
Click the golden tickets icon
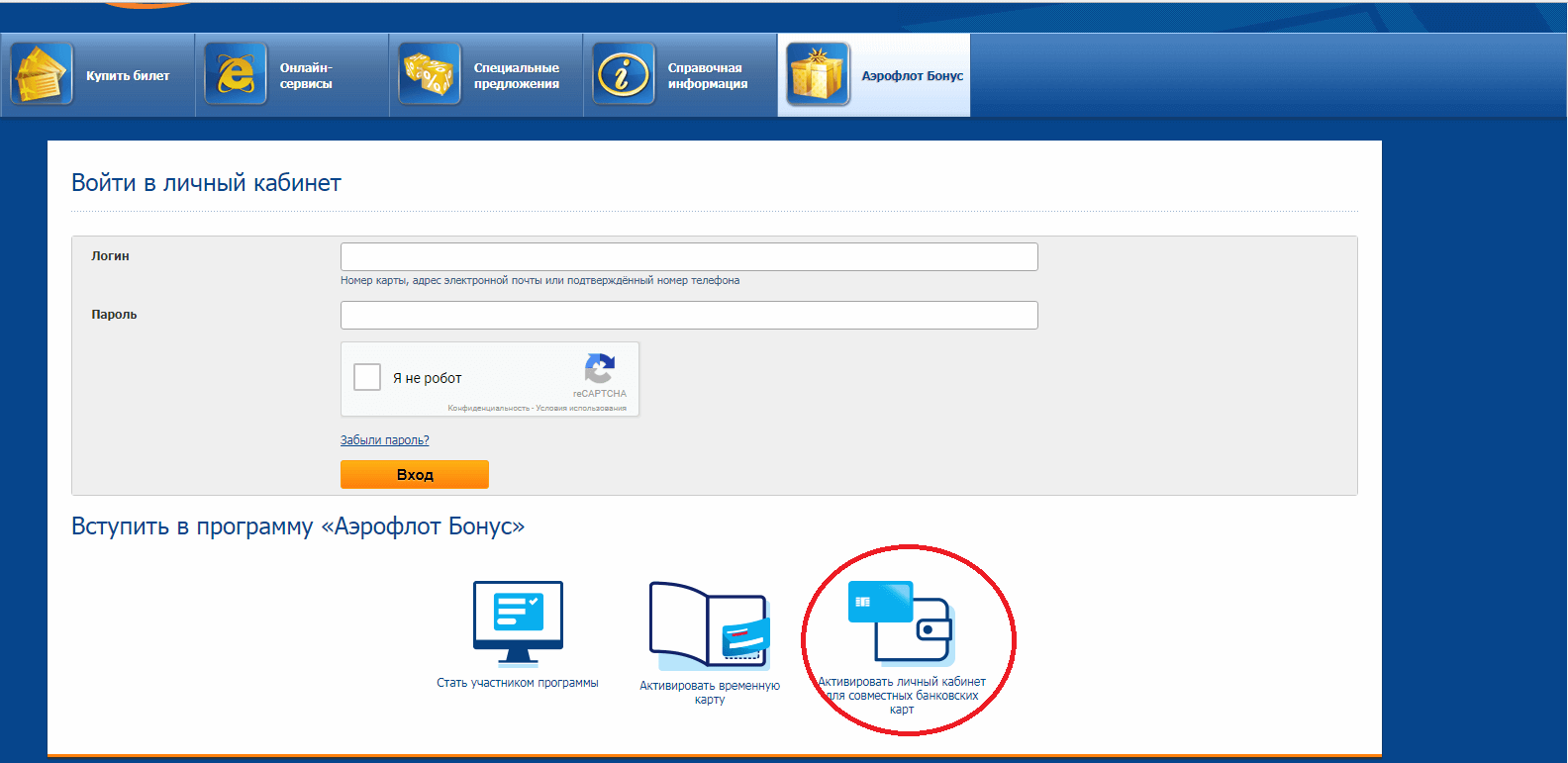coord(42,74)
